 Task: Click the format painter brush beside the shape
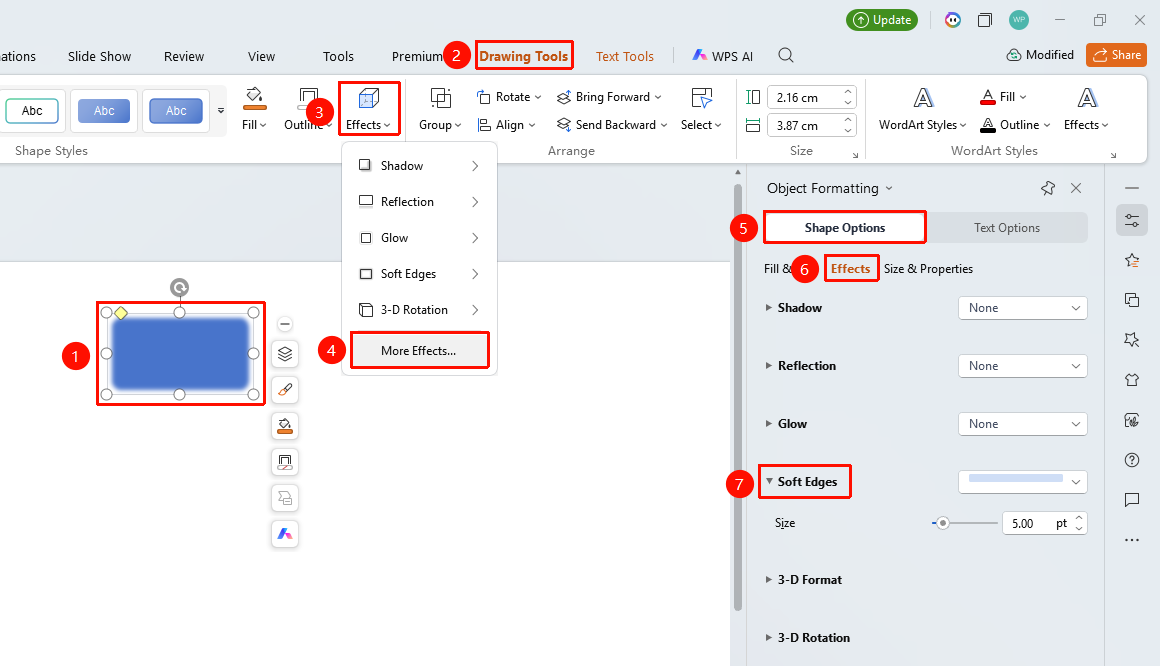click(285, 389)
